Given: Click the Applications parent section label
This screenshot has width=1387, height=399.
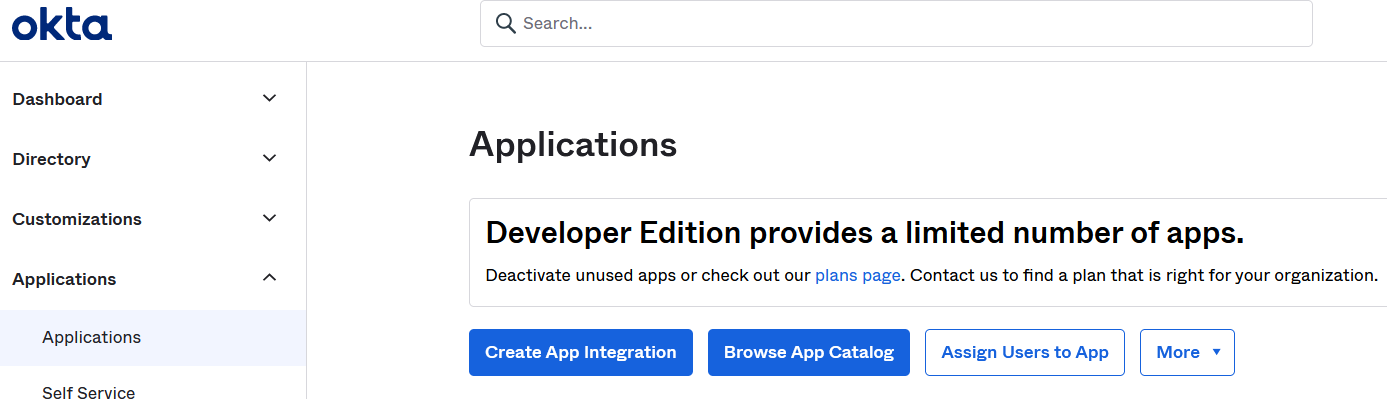Looking at the screenshot, I should 64,279.
